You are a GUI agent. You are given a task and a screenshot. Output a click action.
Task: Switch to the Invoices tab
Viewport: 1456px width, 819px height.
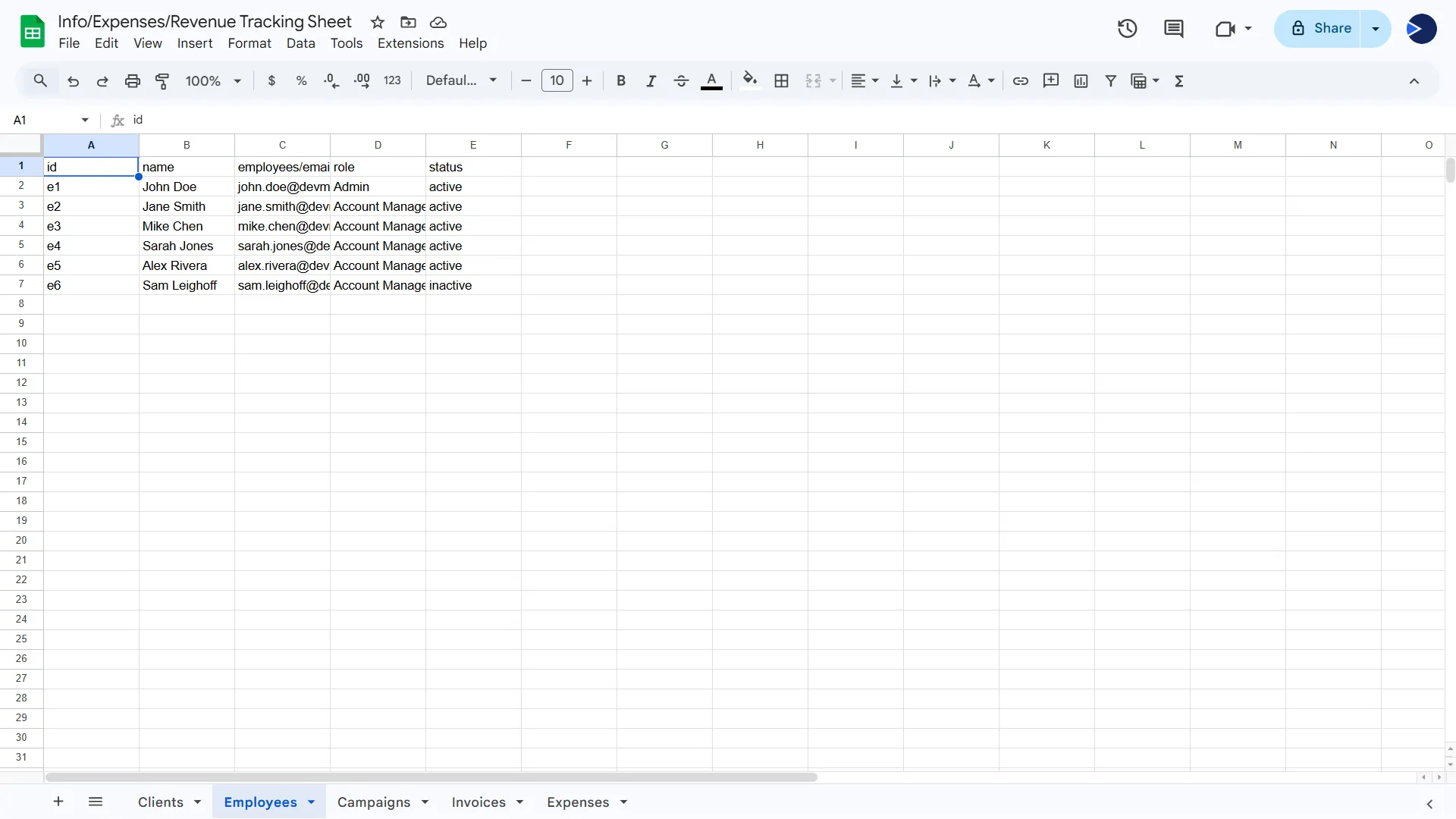click(479, 802)
